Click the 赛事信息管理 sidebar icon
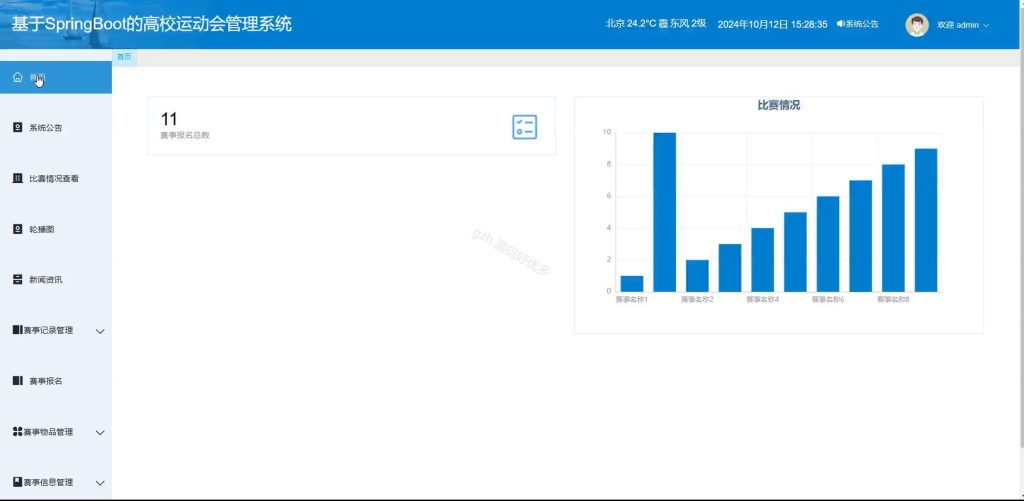Viewport: 1024px width, 501px height. click(18, 482)
